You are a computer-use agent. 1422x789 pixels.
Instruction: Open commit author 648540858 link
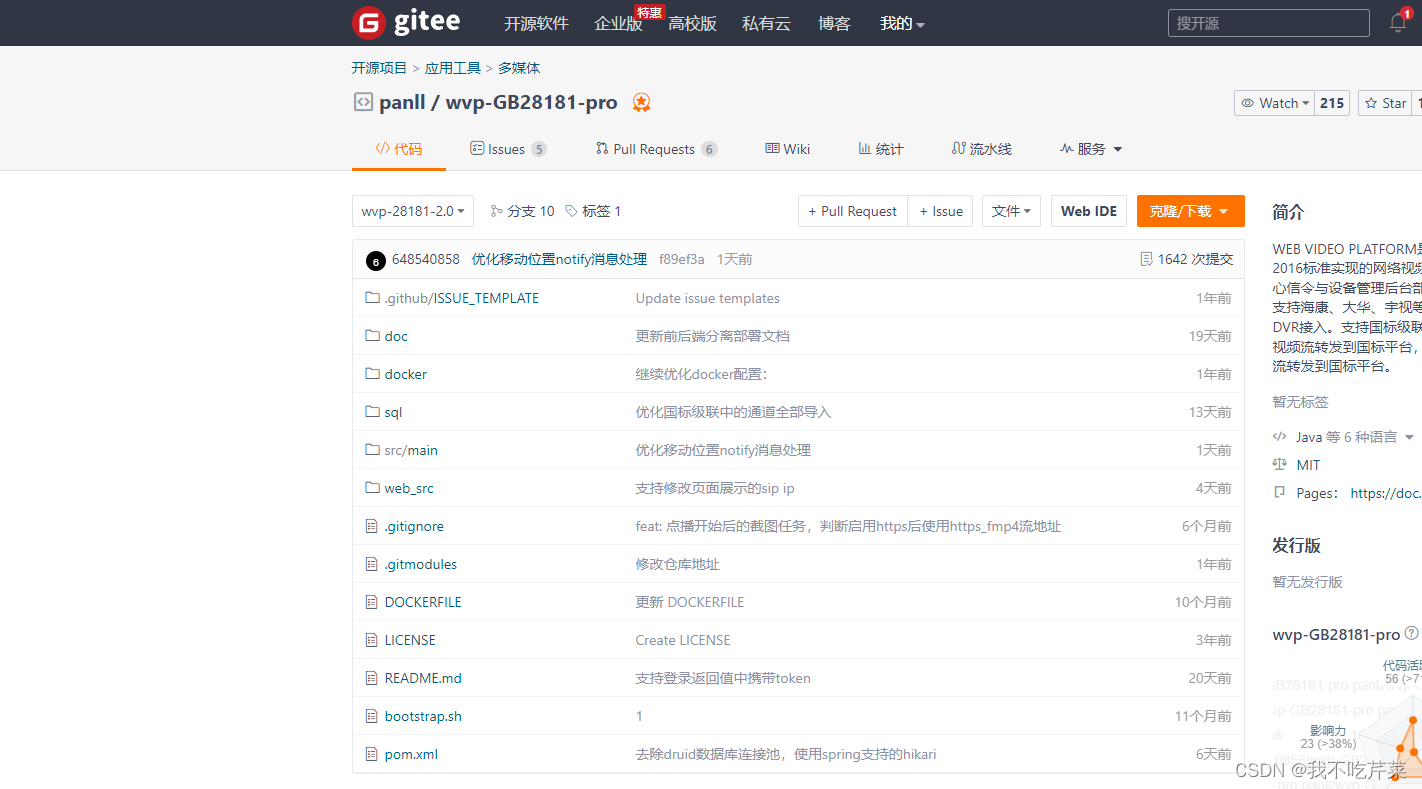pyautogui.click(x=426, y=259)
